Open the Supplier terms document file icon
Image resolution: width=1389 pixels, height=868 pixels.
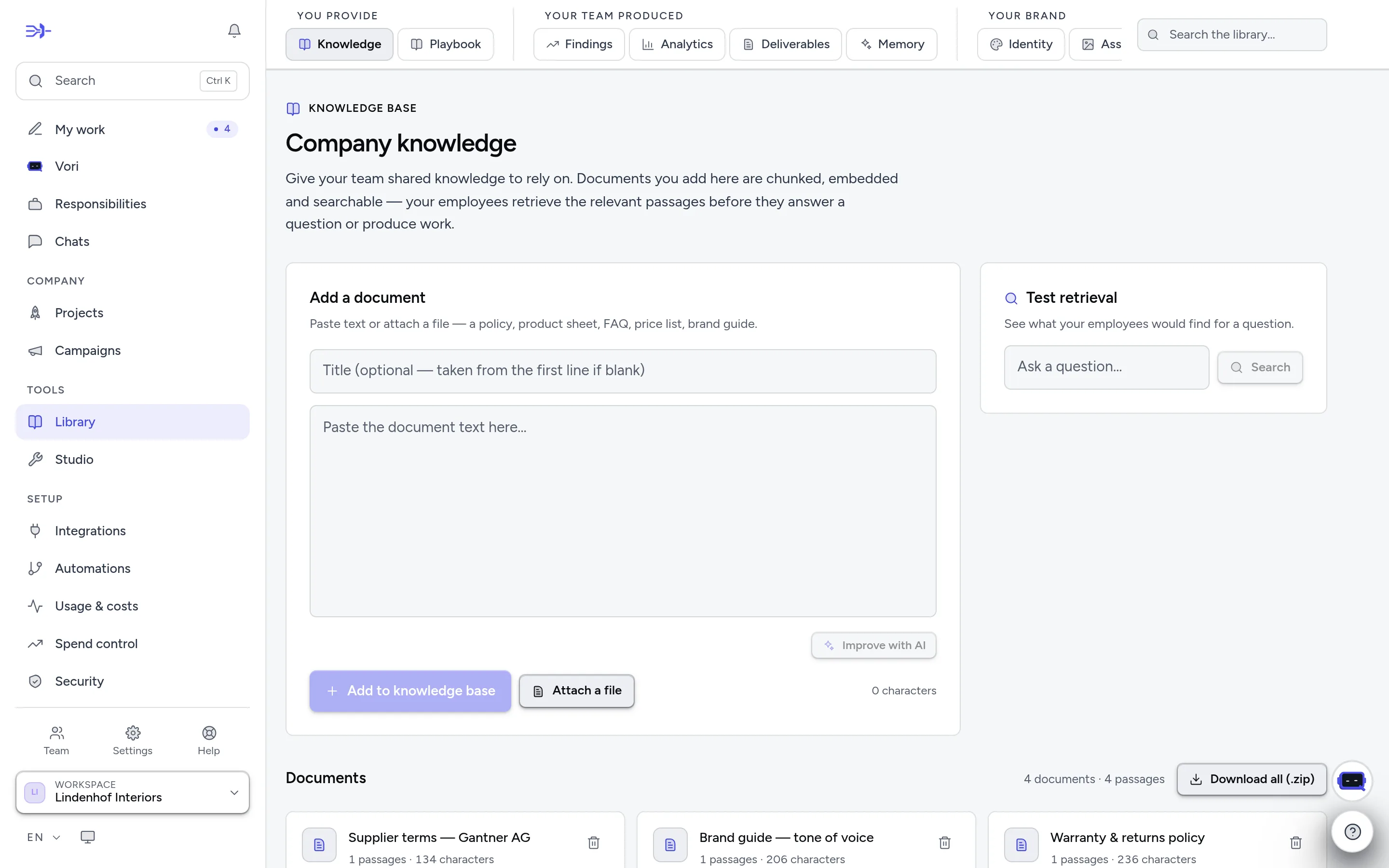click(x=319, y=844)
